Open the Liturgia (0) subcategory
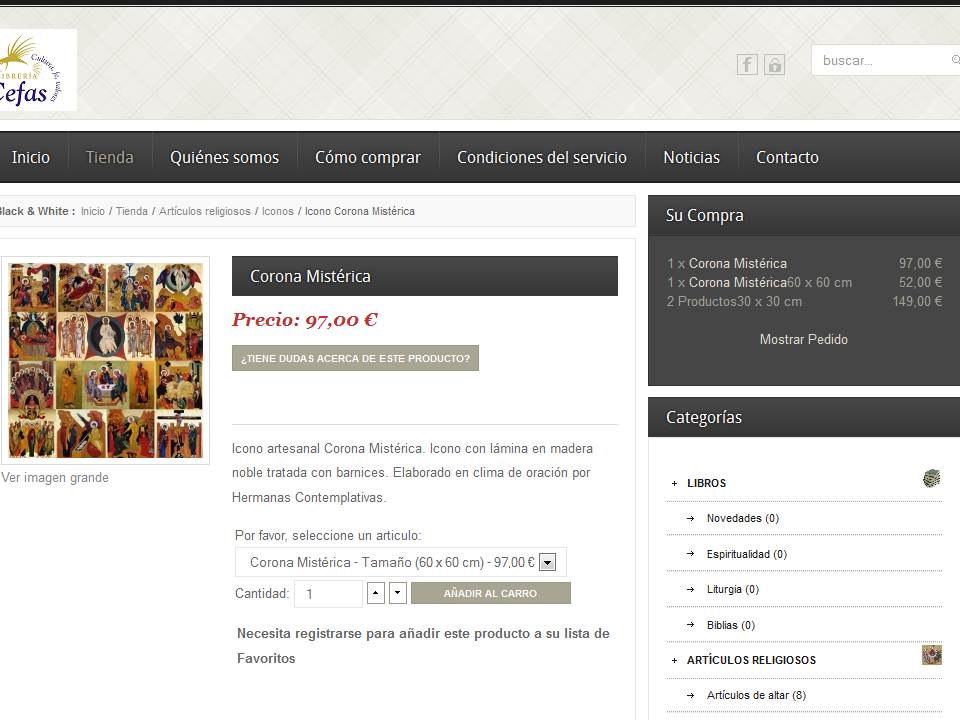The image size is (960, 720). coord(733,590)
